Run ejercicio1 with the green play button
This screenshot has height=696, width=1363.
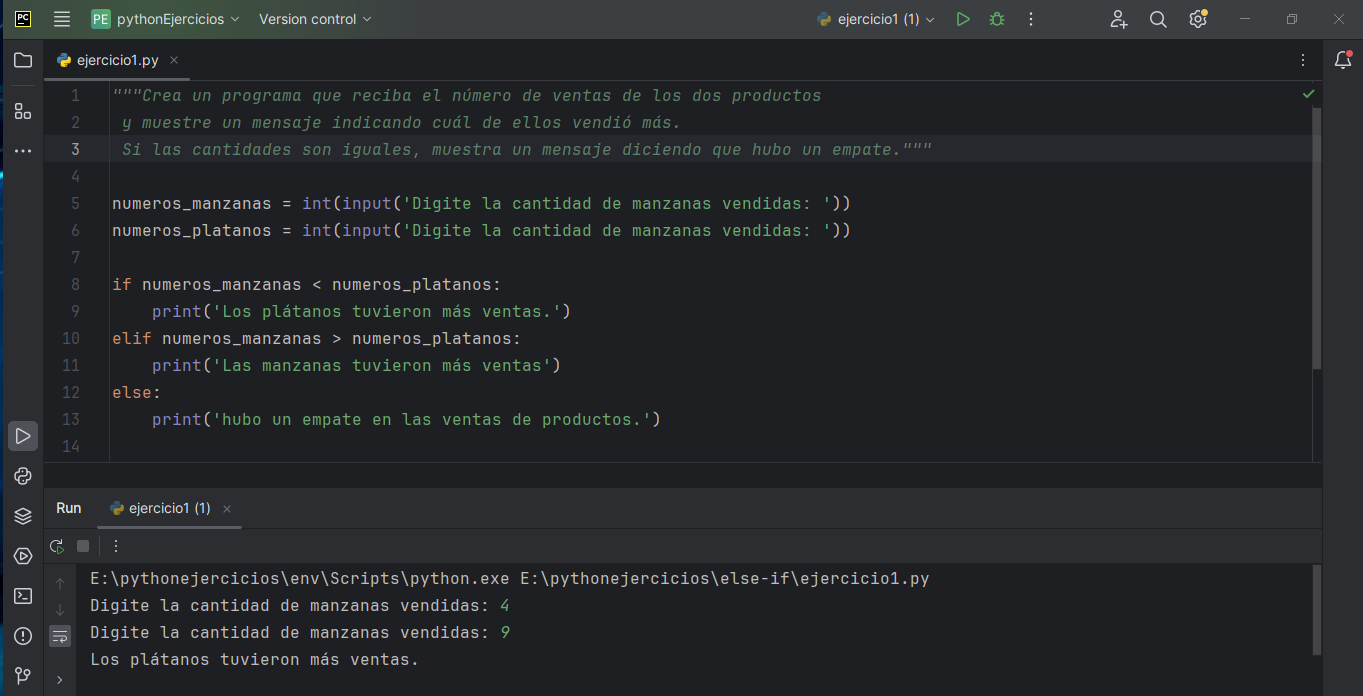tap(962, 19)
